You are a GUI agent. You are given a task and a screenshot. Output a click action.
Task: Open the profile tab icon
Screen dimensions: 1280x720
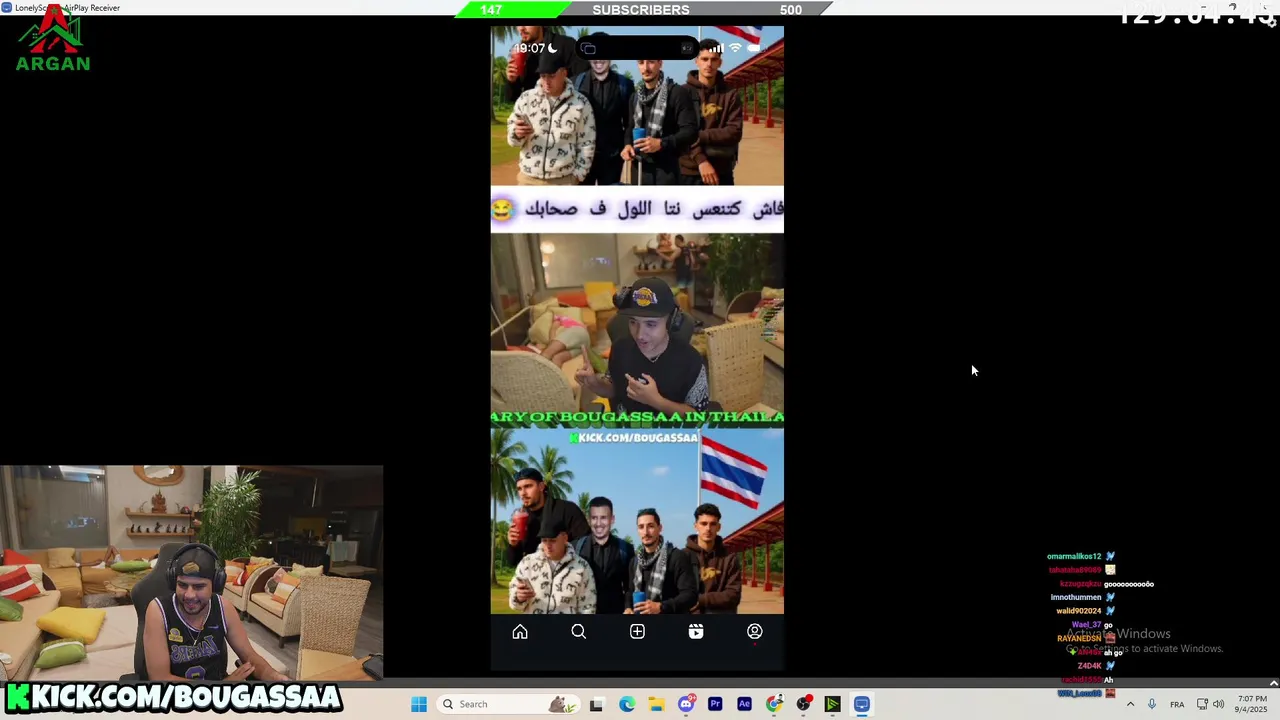[x=755, y=632]
